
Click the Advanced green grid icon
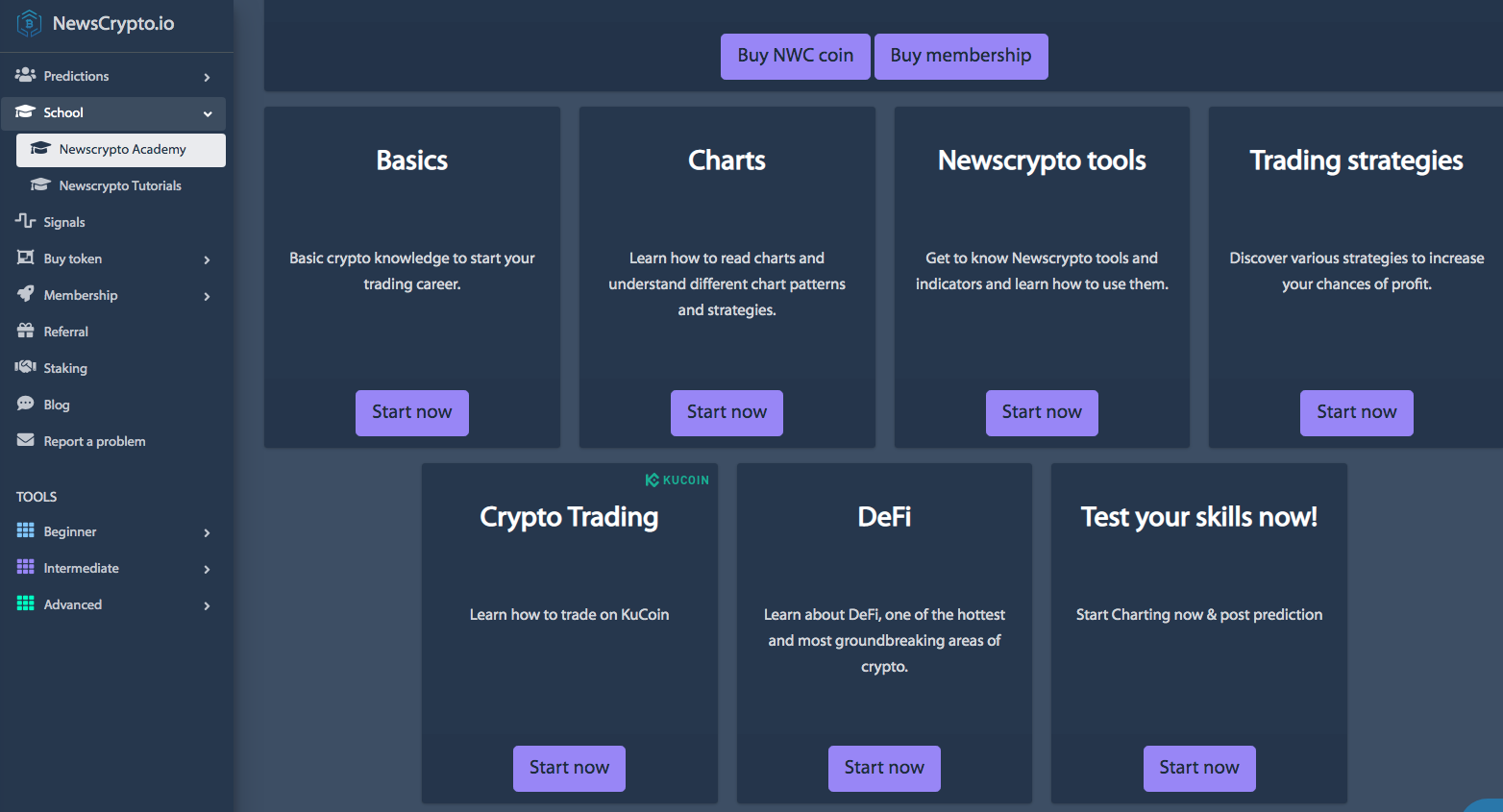(x=26, y=603)
